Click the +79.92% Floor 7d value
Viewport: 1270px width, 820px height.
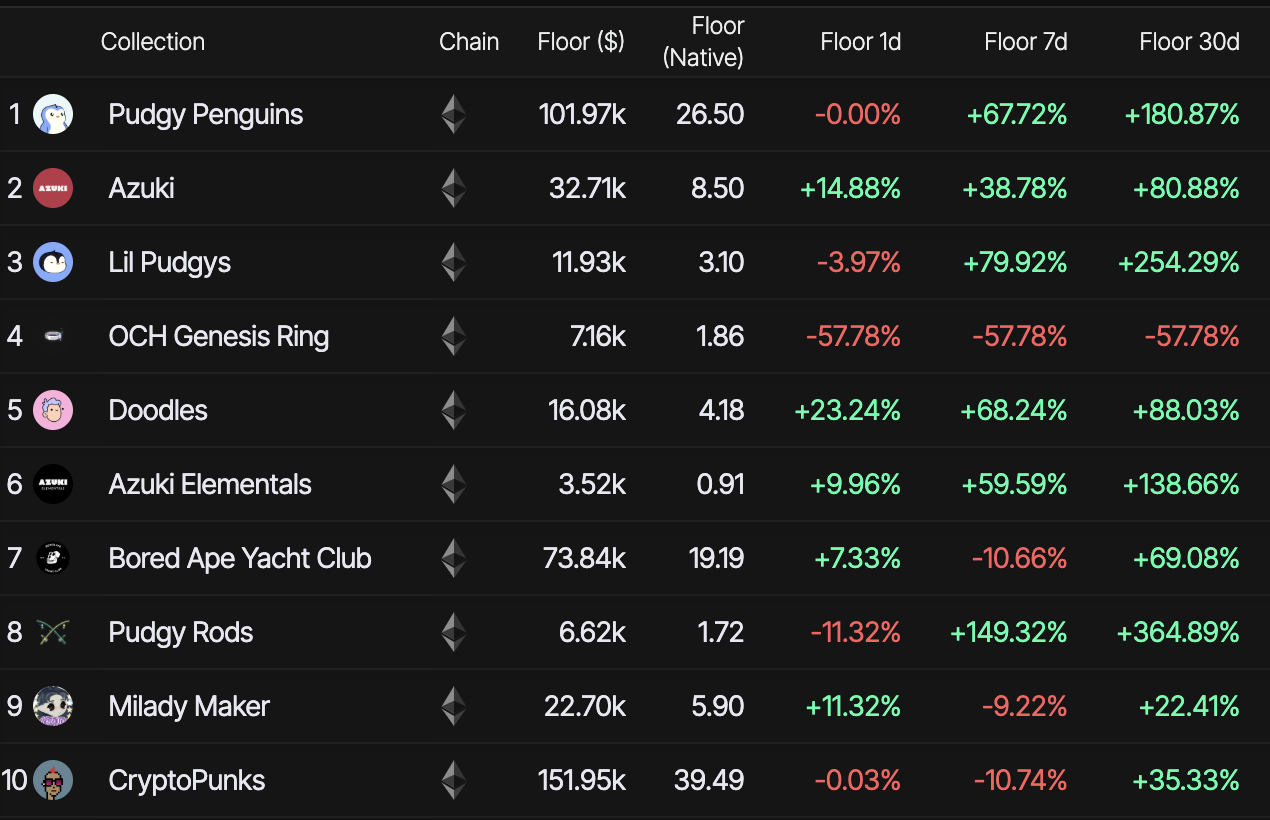(x=1015, y=262)
